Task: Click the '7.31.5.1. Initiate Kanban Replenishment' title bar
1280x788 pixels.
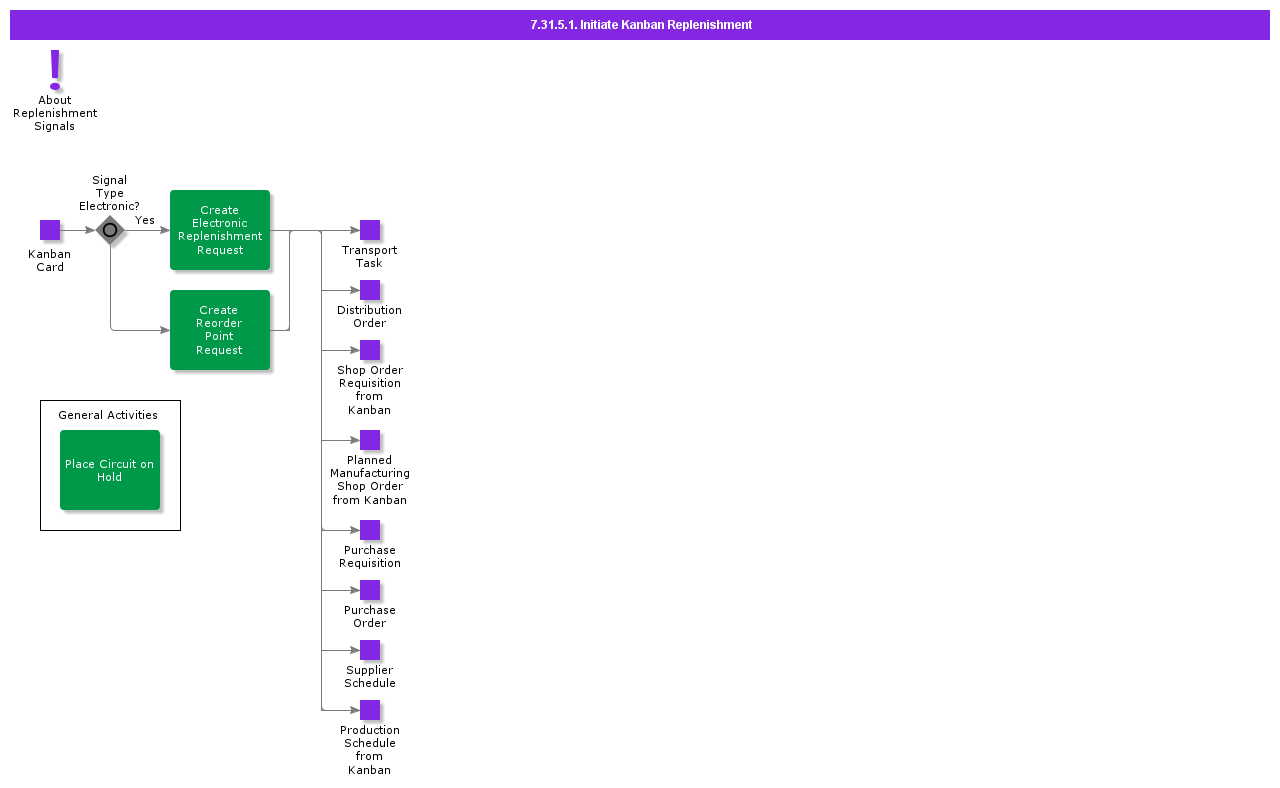Action: (640, 25)
